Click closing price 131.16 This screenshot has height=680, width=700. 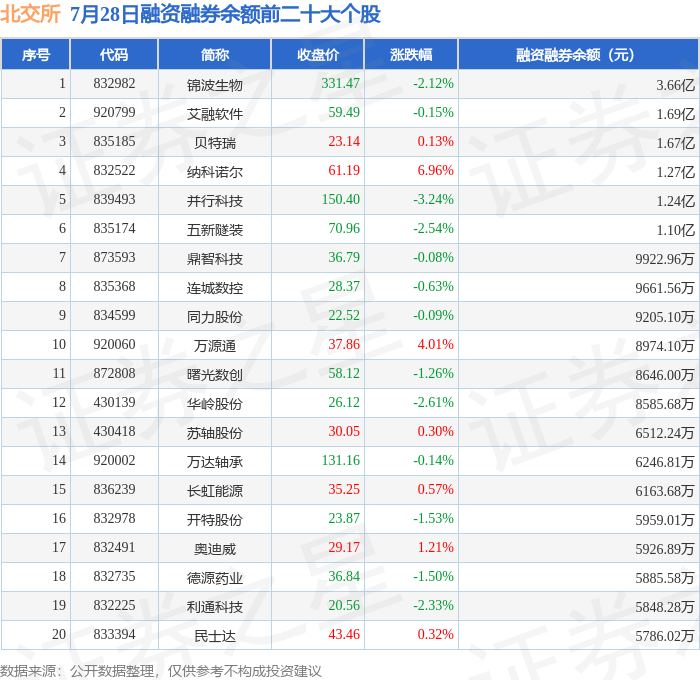(x=340, y=461)
